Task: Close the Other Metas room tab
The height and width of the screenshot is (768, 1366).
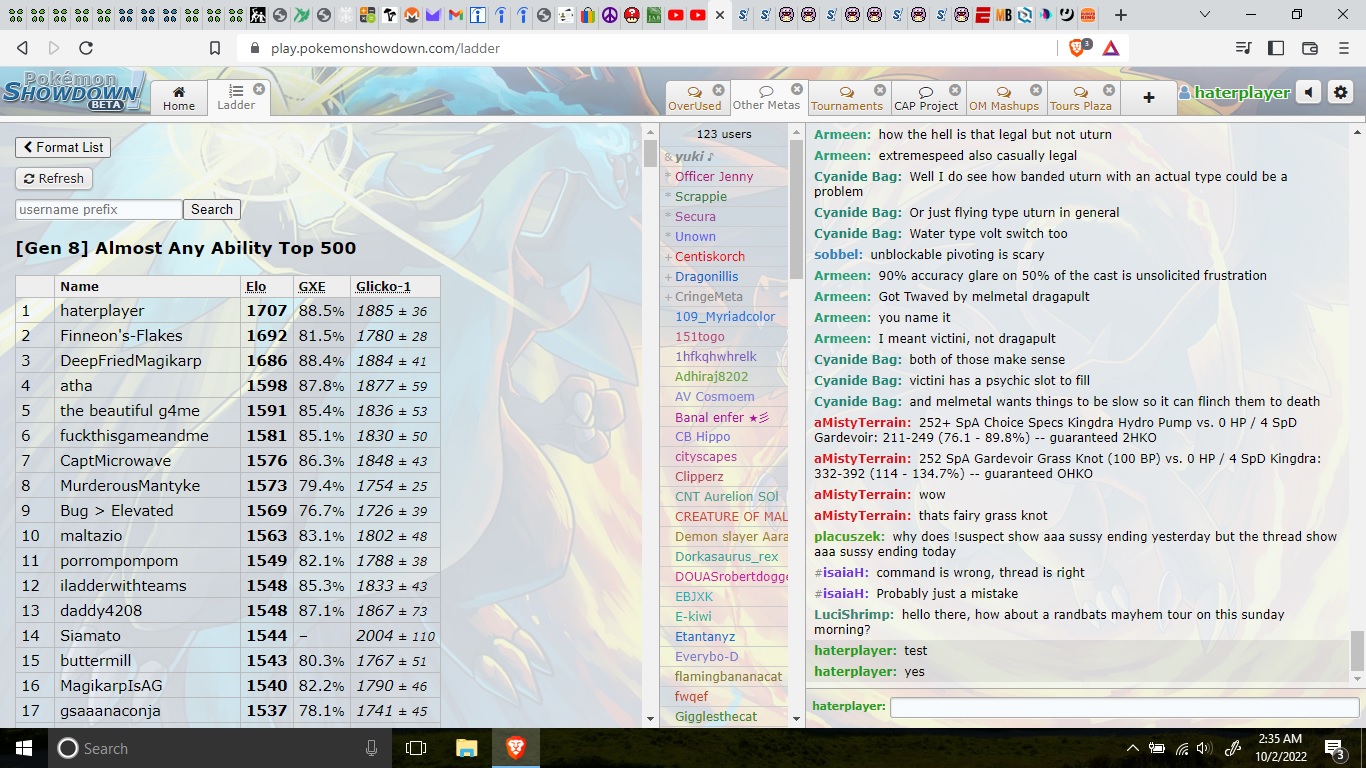Action: tap(797, 89)
